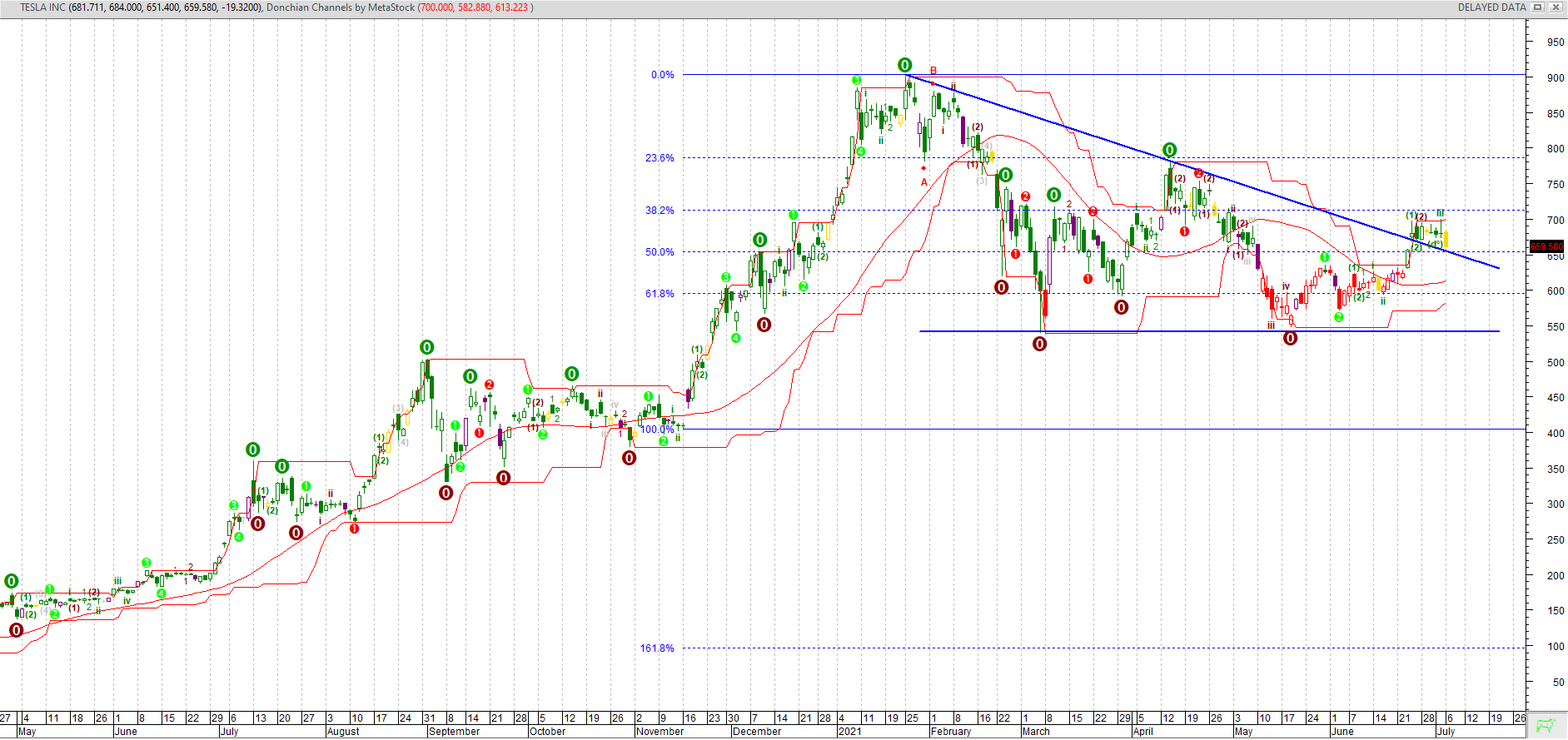
Task: Click the 0.0% Fibonacci level label
Action: point(663,75)
